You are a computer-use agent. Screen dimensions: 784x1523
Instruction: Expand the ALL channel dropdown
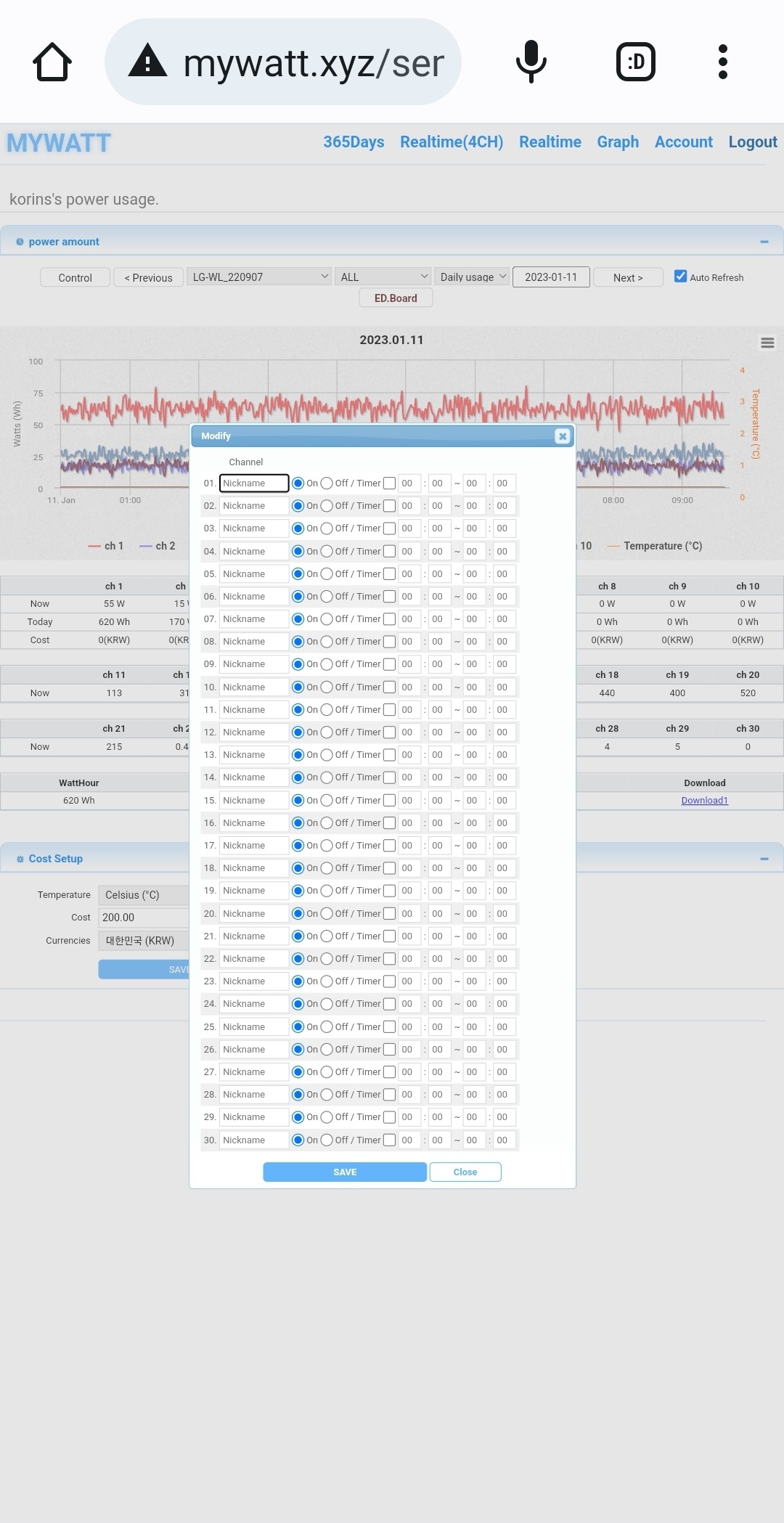[x=383, y=277]
